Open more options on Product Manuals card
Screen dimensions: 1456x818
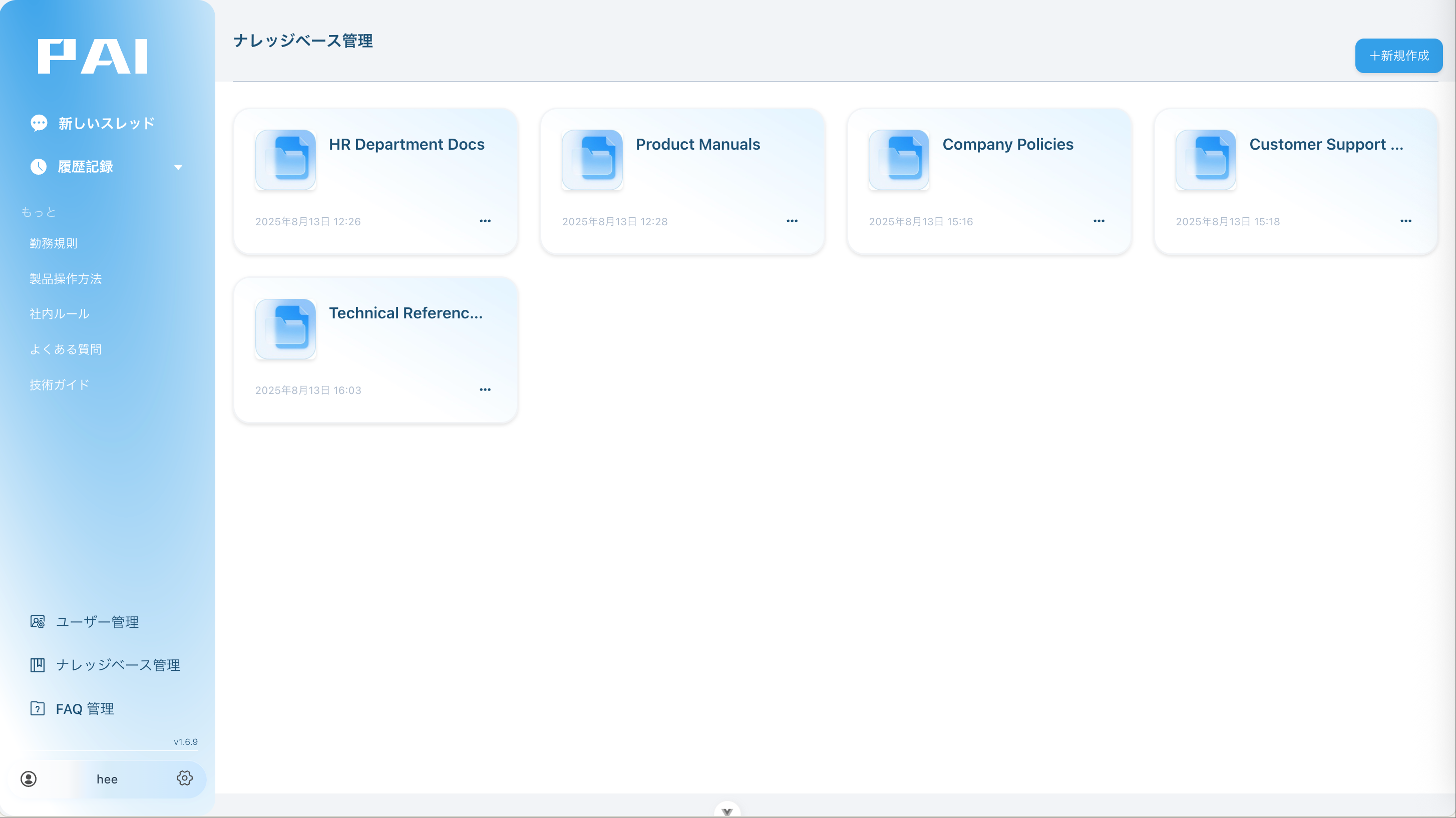click(x=792, y=221)
